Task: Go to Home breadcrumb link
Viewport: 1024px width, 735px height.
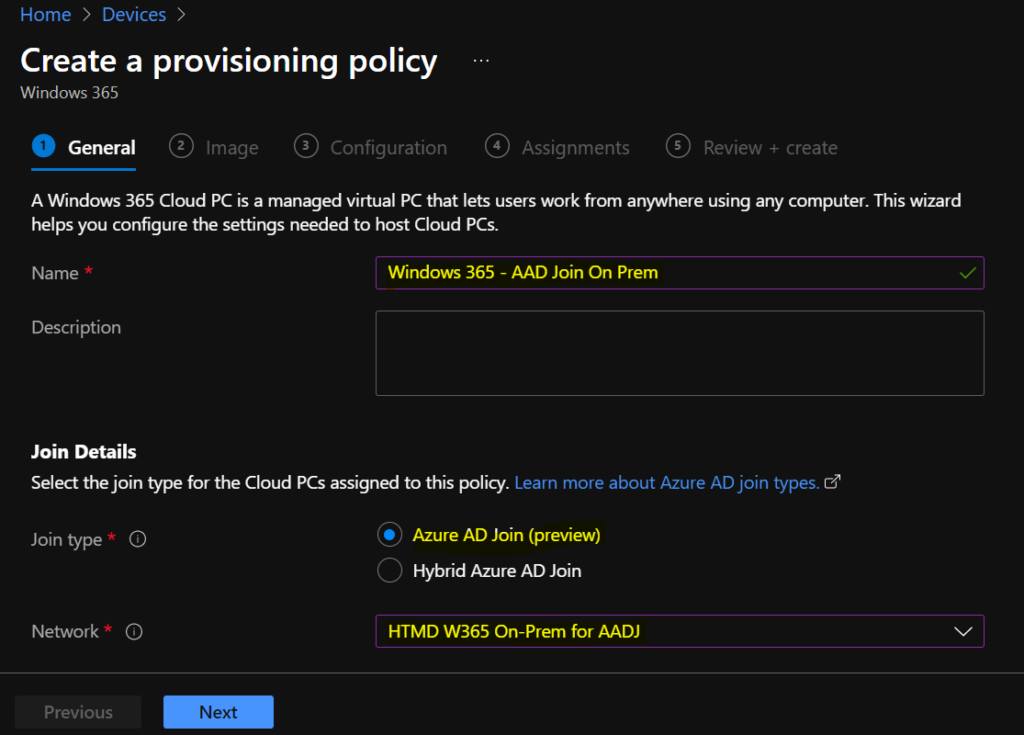Action: (x=46, y=14)
